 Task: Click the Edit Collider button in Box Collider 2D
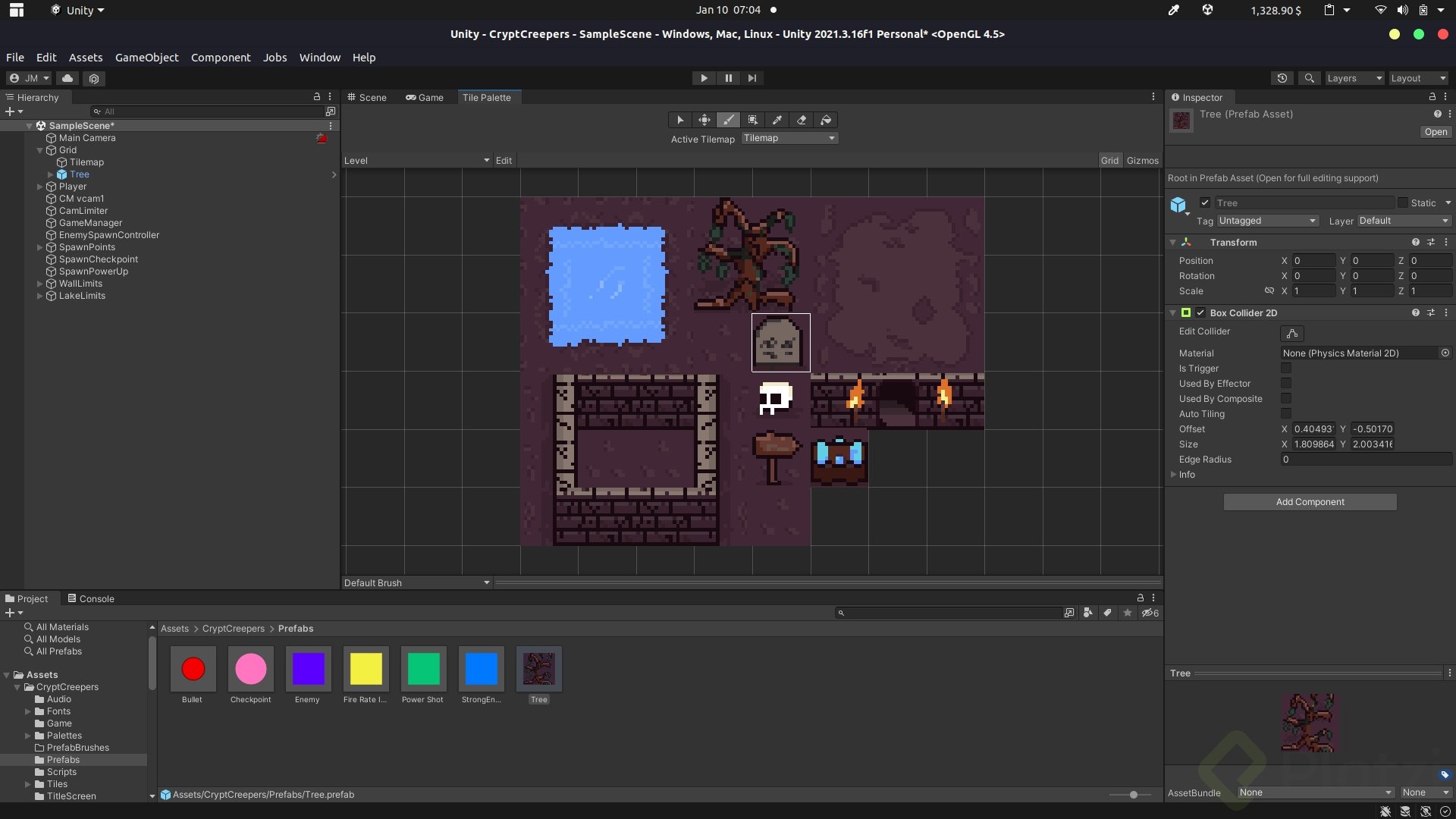pos(1291,334)
